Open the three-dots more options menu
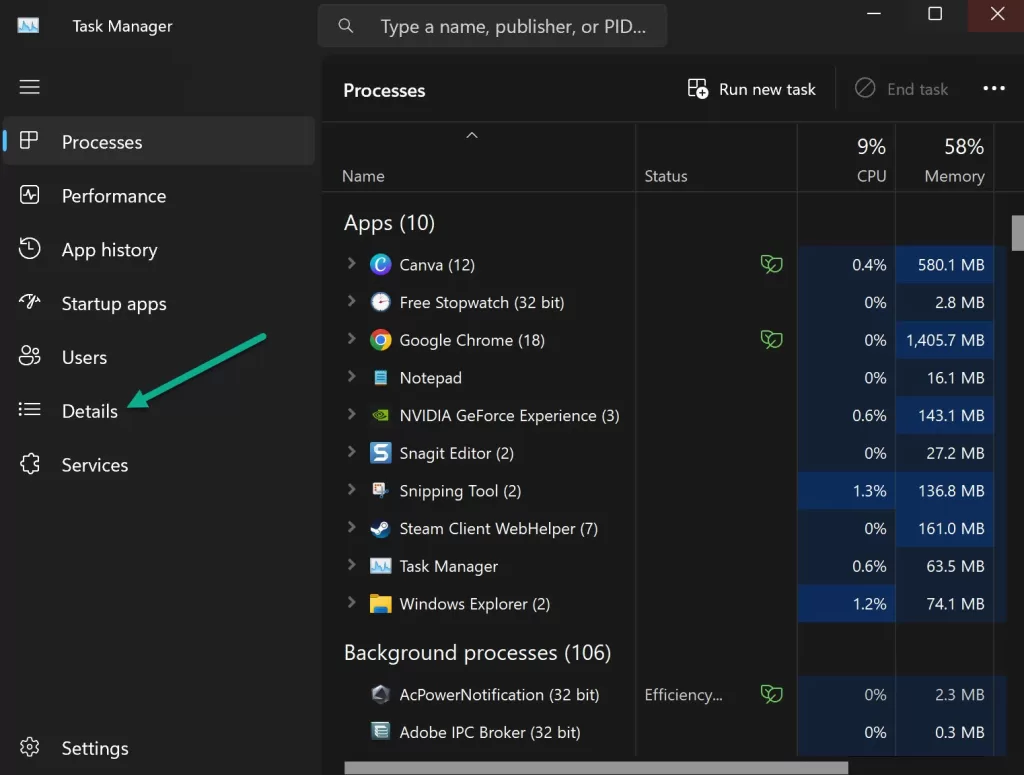 pos(994,89)
